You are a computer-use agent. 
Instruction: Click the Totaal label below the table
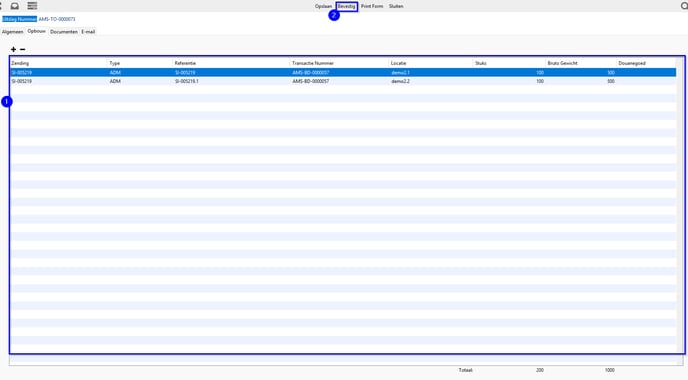[466, 370]
